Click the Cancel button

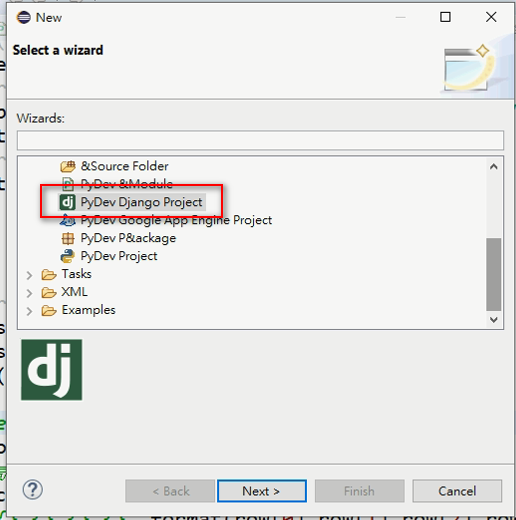pos(457,491)
